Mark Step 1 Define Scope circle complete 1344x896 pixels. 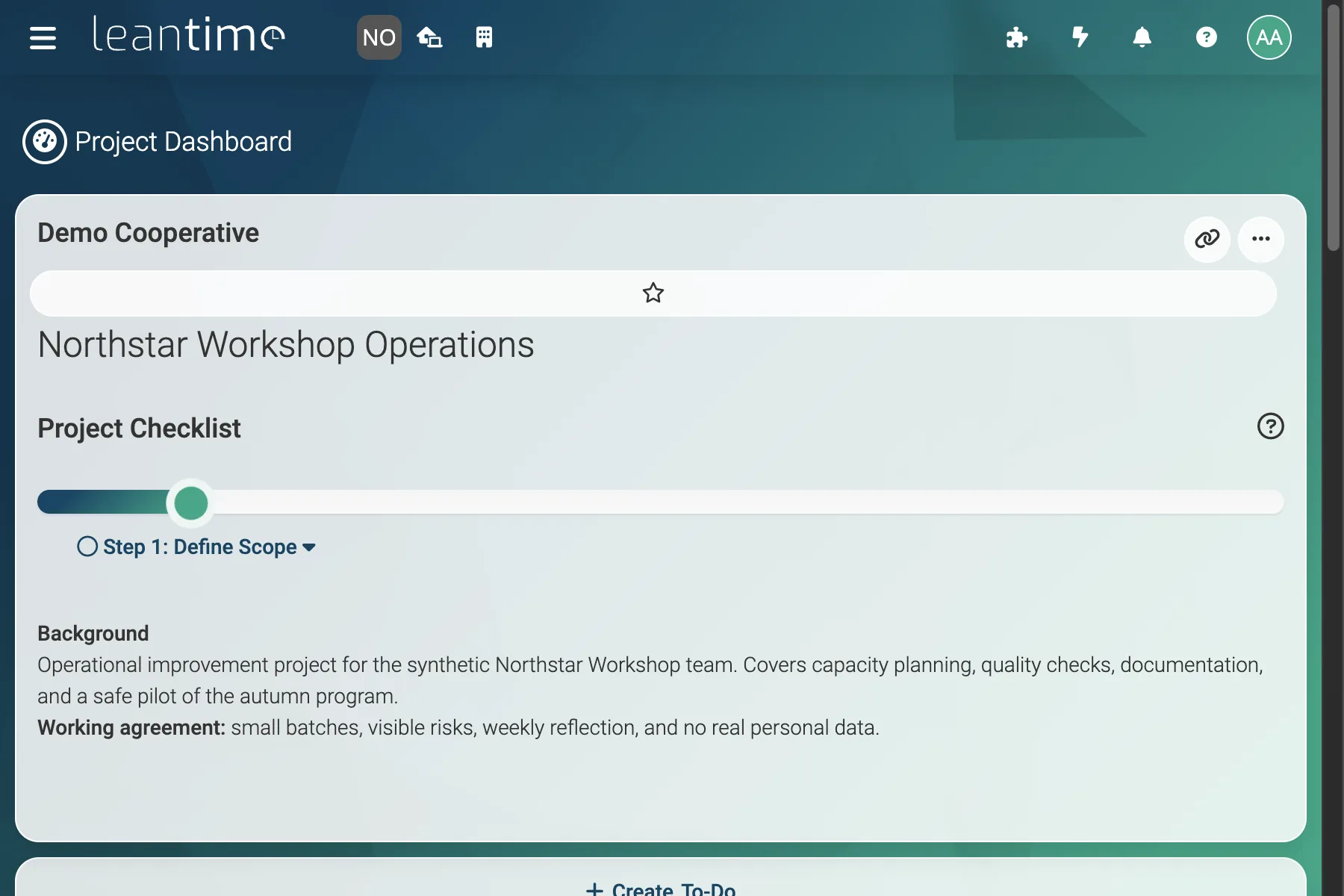pyautogui.click(x=87, y=547)
